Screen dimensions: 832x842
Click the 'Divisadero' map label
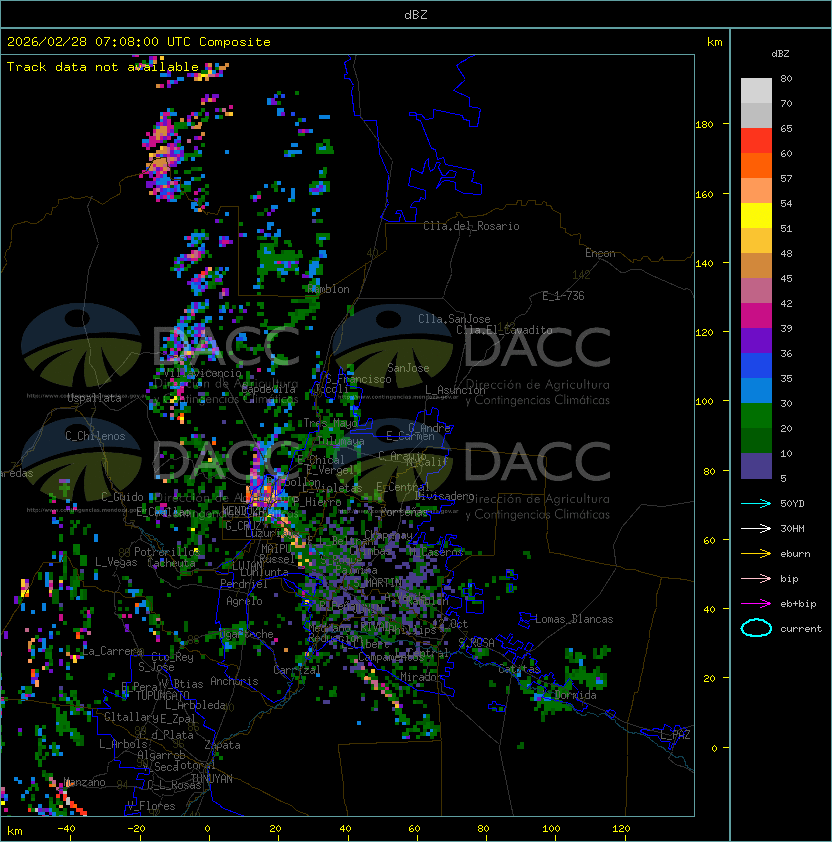tap(445, 496)
